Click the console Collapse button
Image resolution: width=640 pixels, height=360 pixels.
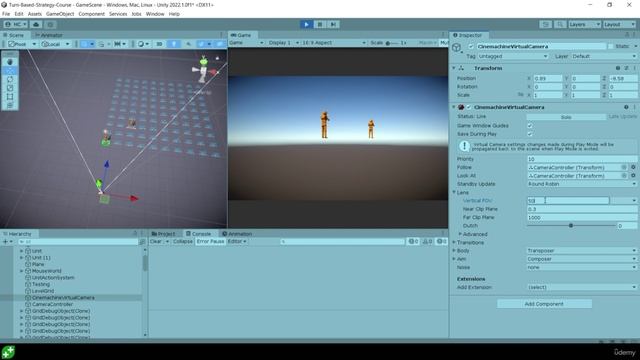[x=182, y=242]
